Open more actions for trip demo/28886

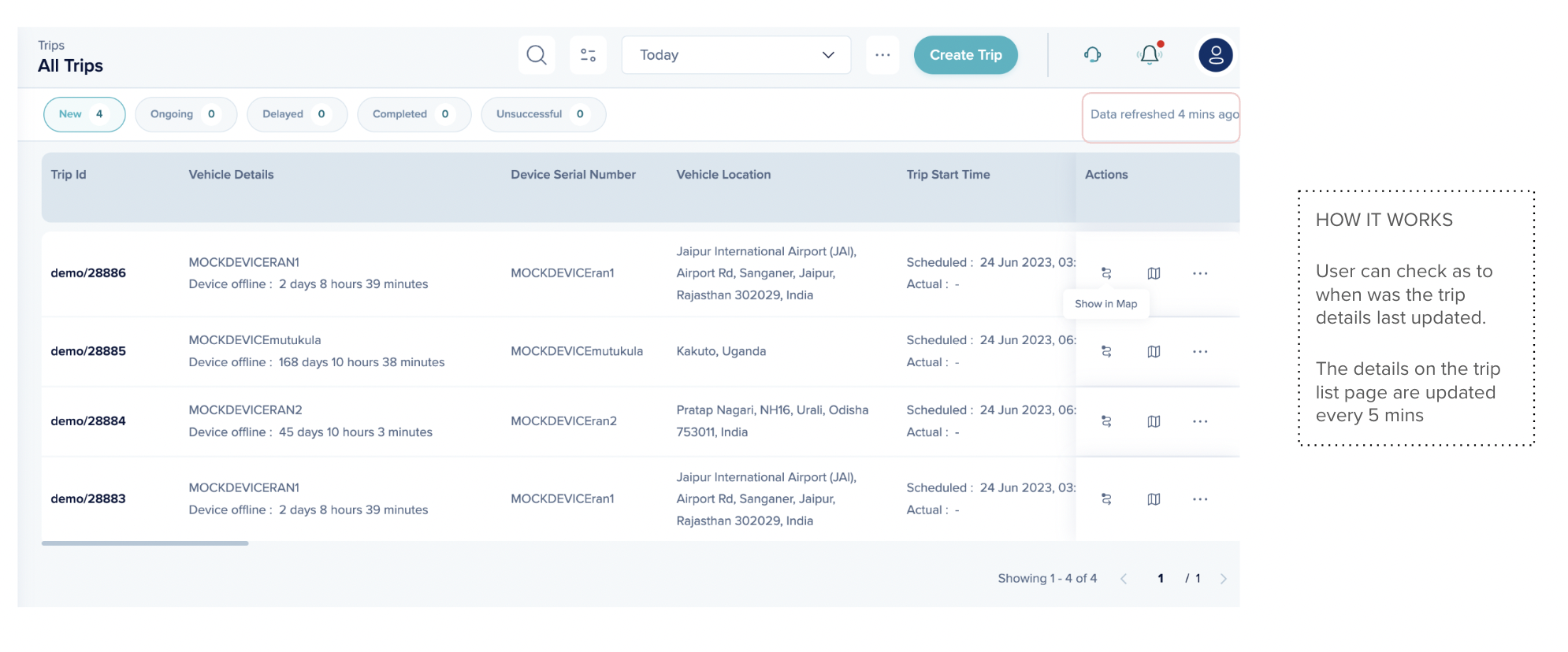point(1200,273)
